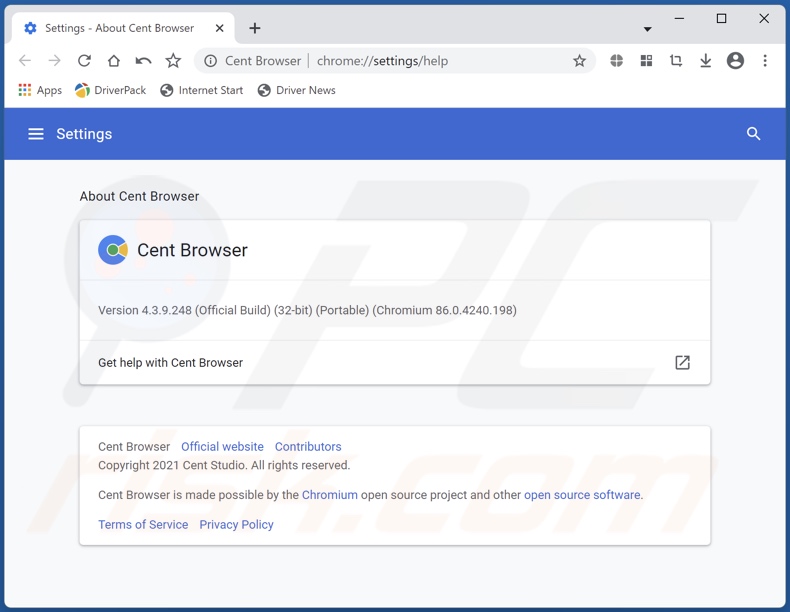Screen dimensions: 790x612
Task: Open the Privacy Policy link
Action: point(236,525)
